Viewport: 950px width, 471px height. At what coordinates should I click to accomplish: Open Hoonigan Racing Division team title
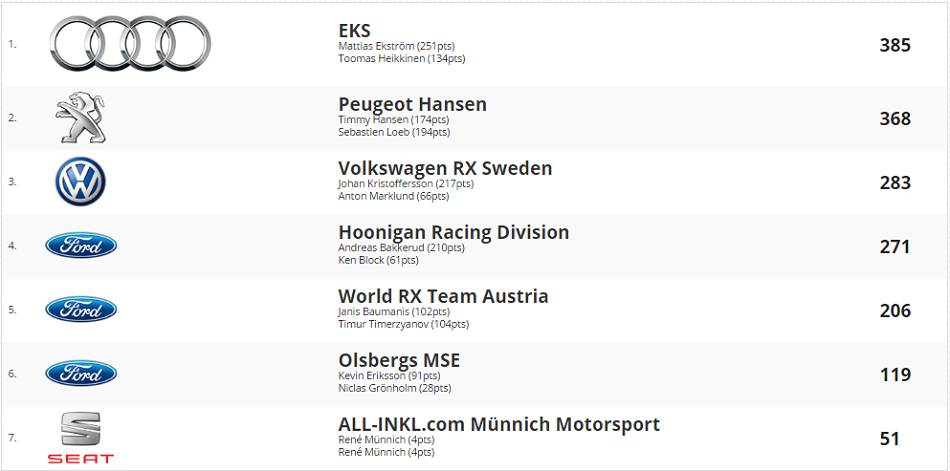(454, 232)
